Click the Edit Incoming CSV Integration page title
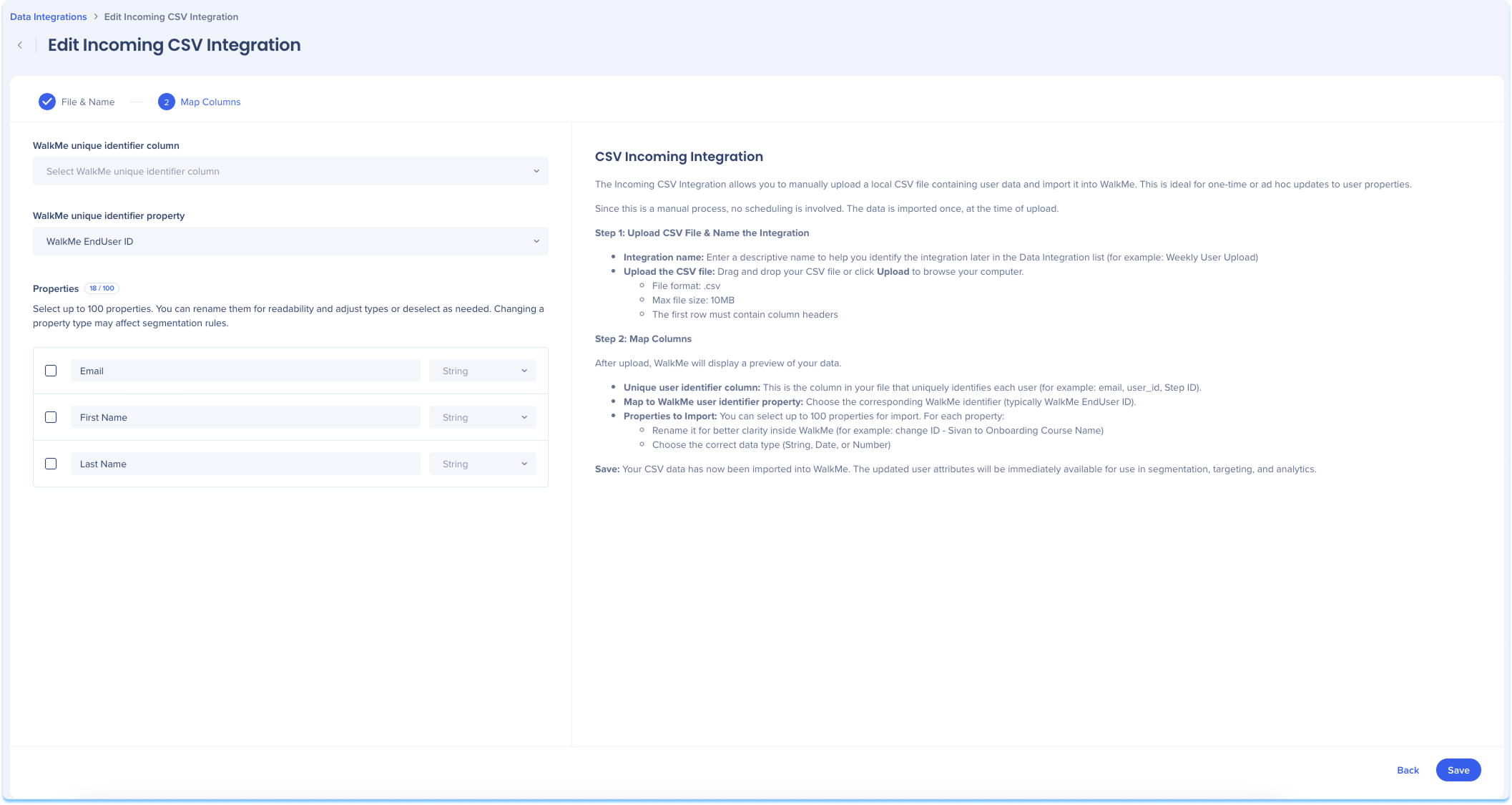This screenshot has width=1512, height=805. click(x=174, y=45)
